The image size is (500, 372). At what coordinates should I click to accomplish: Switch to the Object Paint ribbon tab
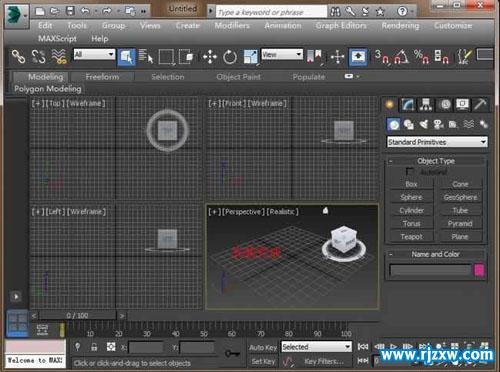pyautogui.click(x=238, y=77)
